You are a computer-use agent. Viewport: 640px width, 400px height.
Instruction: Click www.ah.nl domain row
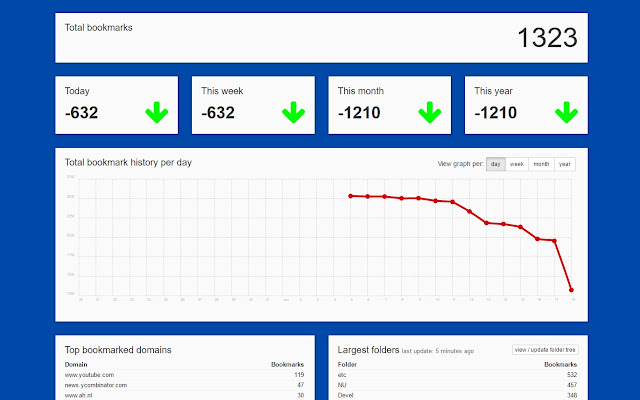tap(184, 395)
